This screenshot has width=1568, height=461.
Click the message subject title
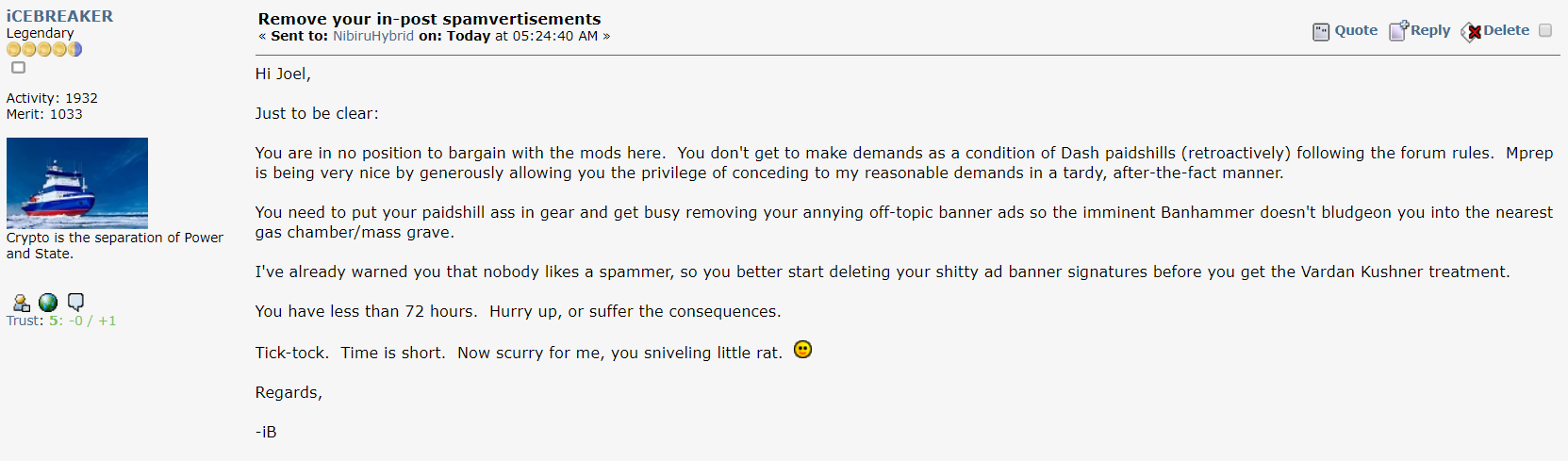click(x=429, y=19)
